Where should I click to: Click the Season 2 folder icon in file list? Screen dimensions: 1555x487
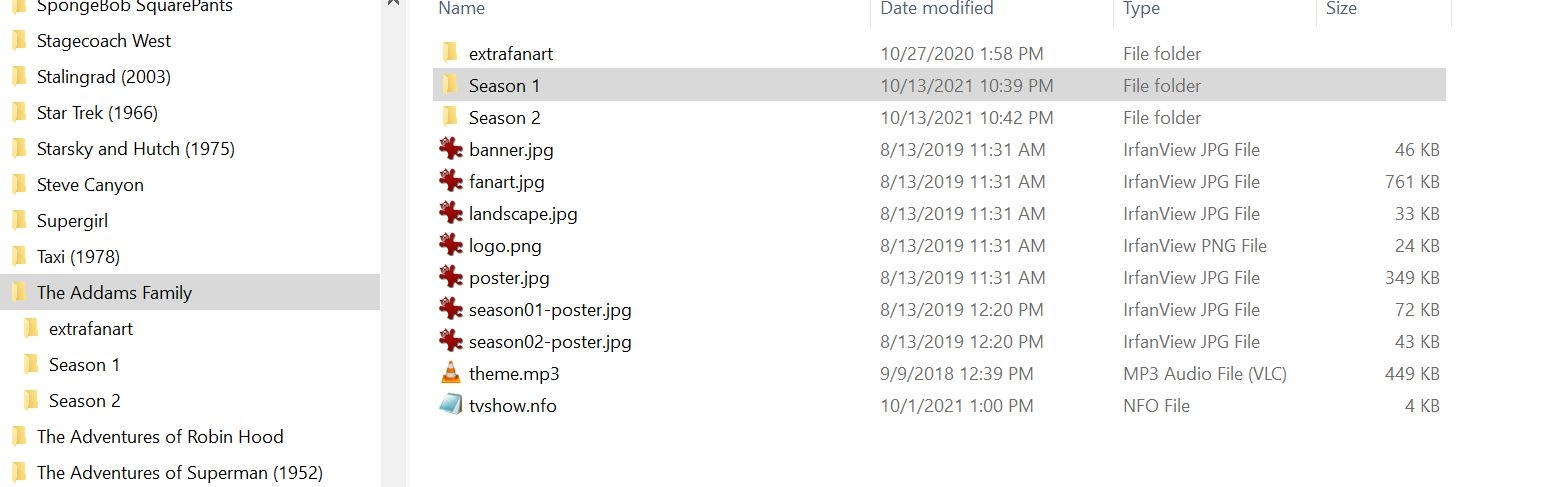451,117
